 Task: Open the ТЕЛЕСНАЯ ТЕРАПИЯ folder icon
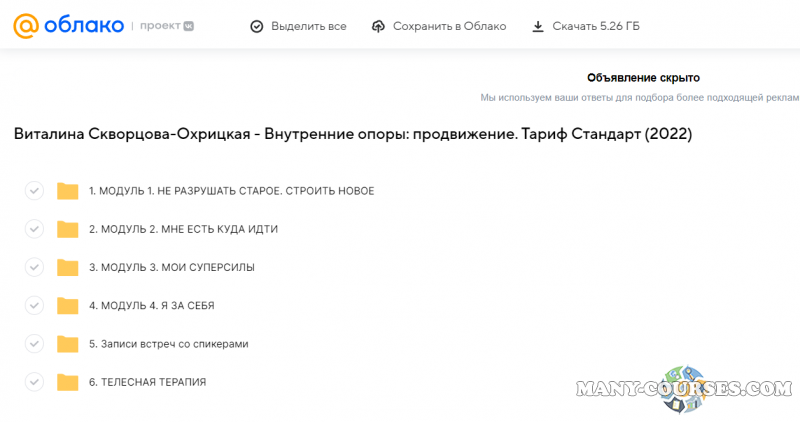pos(67,381)
